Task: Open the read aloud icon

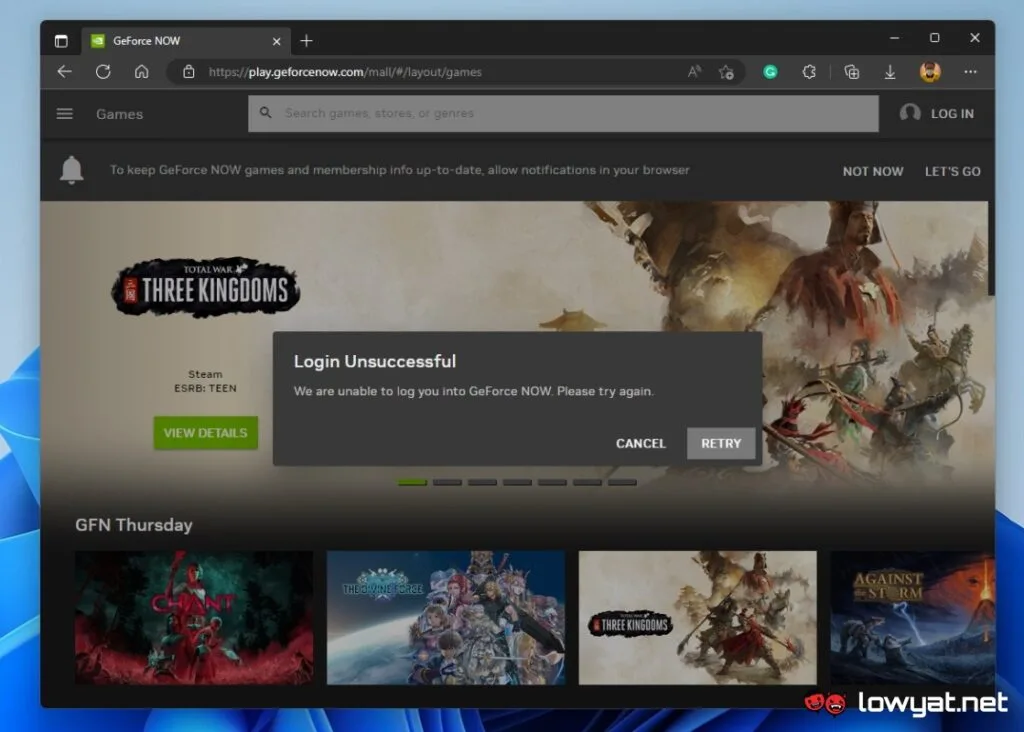Action: pos(694,72)
